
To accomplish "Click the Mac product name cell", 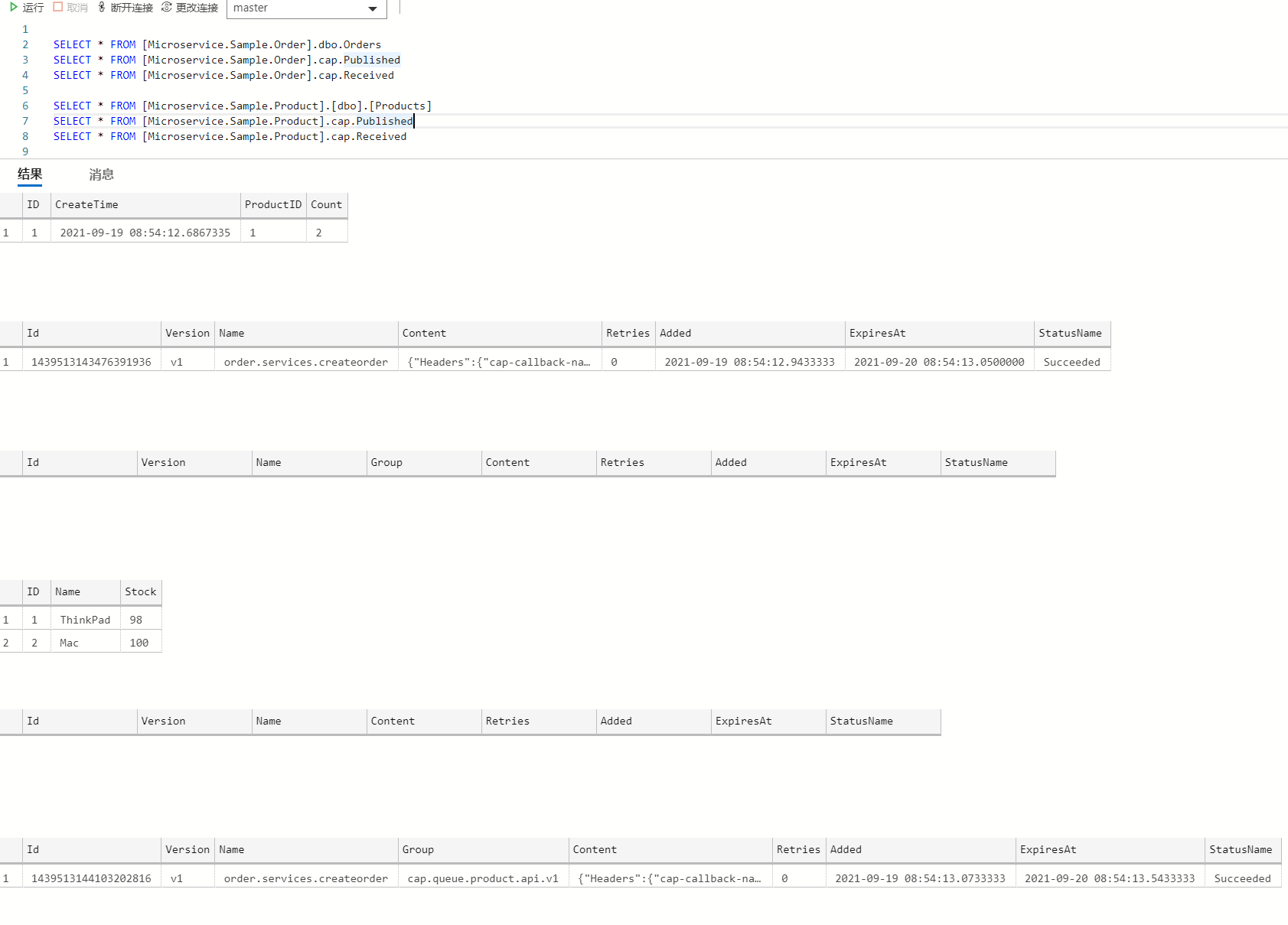I will (70, 643).
